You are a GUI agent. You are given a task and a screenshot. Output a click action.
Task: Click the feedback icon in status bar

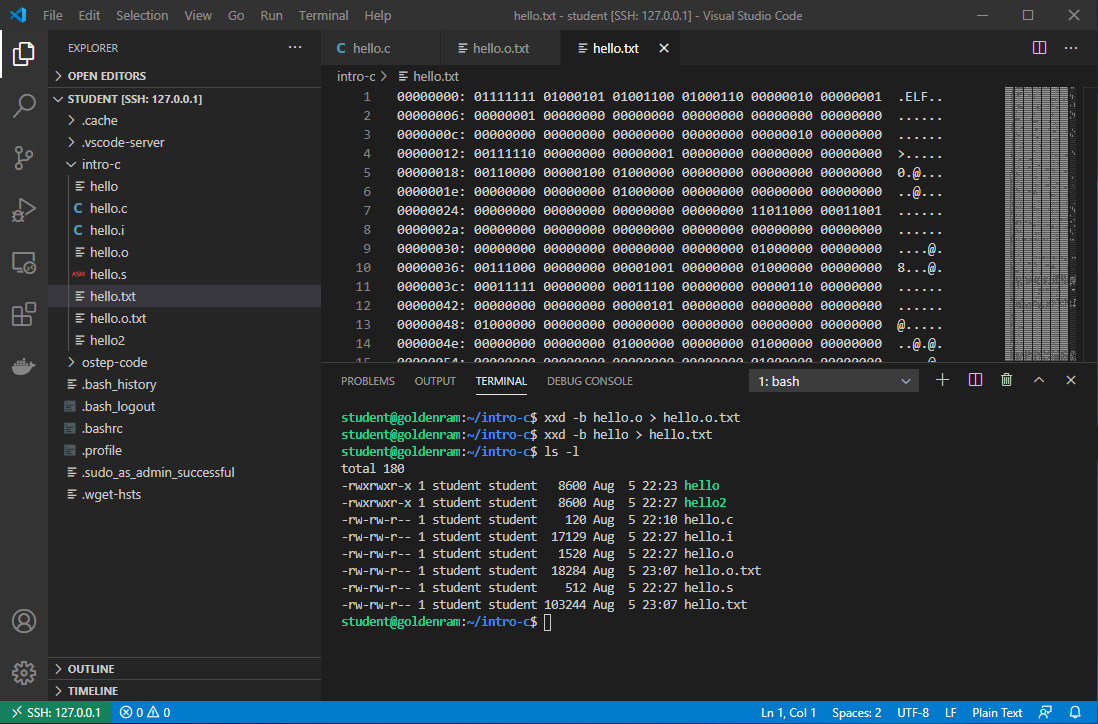pos(1045,712)
